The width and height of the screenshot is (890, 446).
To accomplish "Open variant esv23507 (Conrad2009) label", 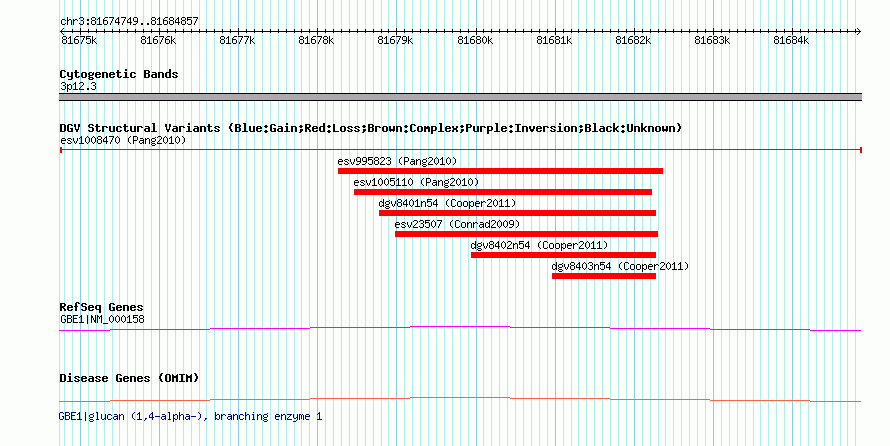I will [x=457, y=224].
